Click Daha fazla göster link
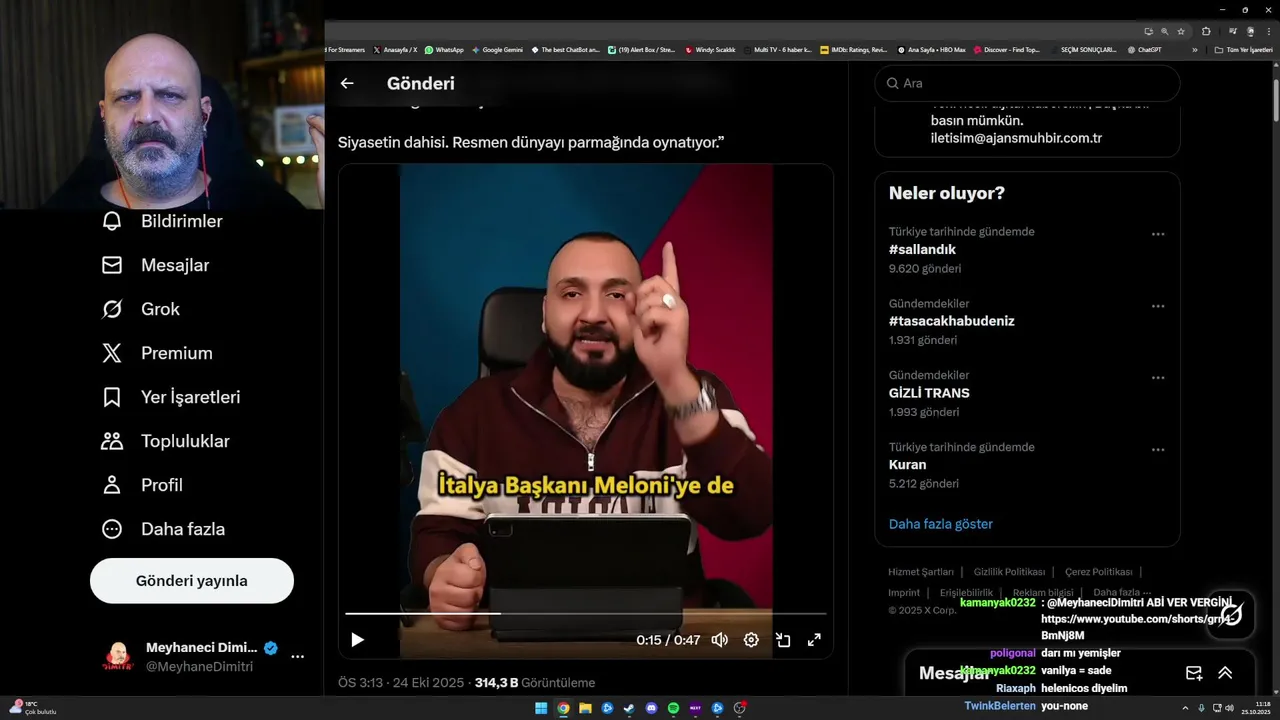The width and height of the screenshot is (1280, 720). pyautogui.click(x=941, y=524)
